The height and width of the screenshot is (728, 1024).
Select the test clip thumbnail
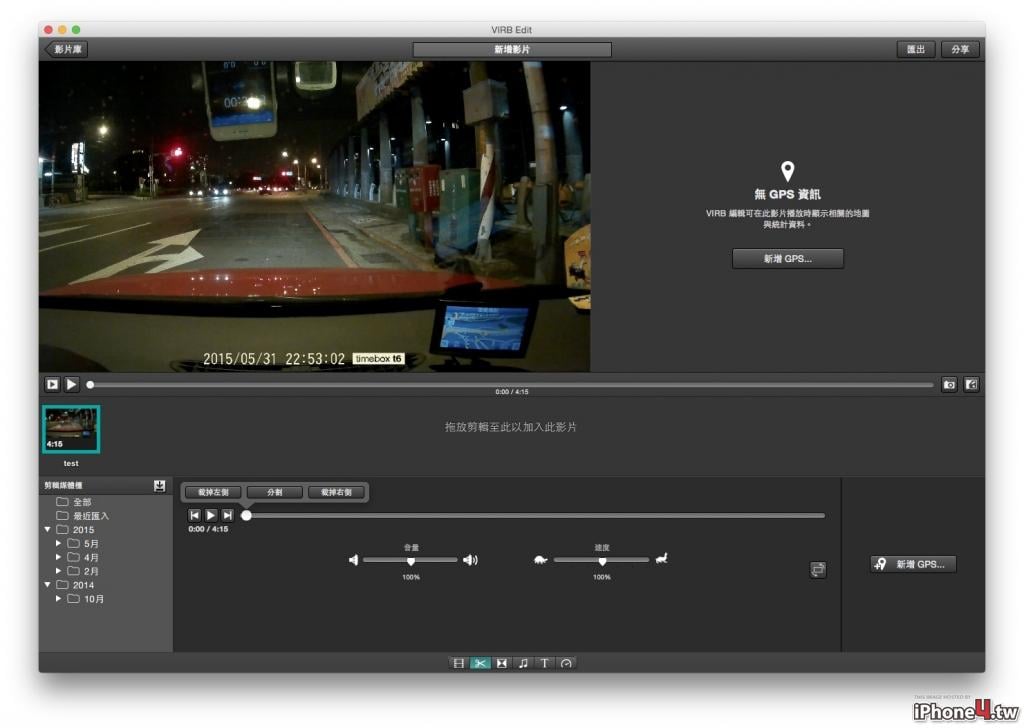pyautogui.click(x=71, y=429)
